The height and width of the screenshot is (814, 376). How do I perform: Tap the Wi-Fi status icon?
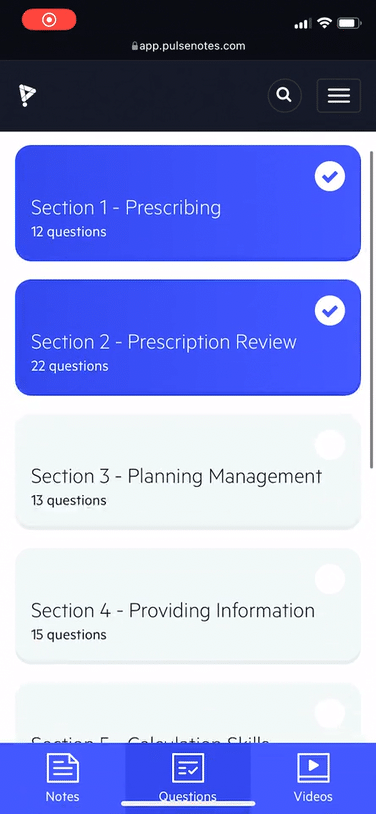pyautogui.click(x=325, y=23)
